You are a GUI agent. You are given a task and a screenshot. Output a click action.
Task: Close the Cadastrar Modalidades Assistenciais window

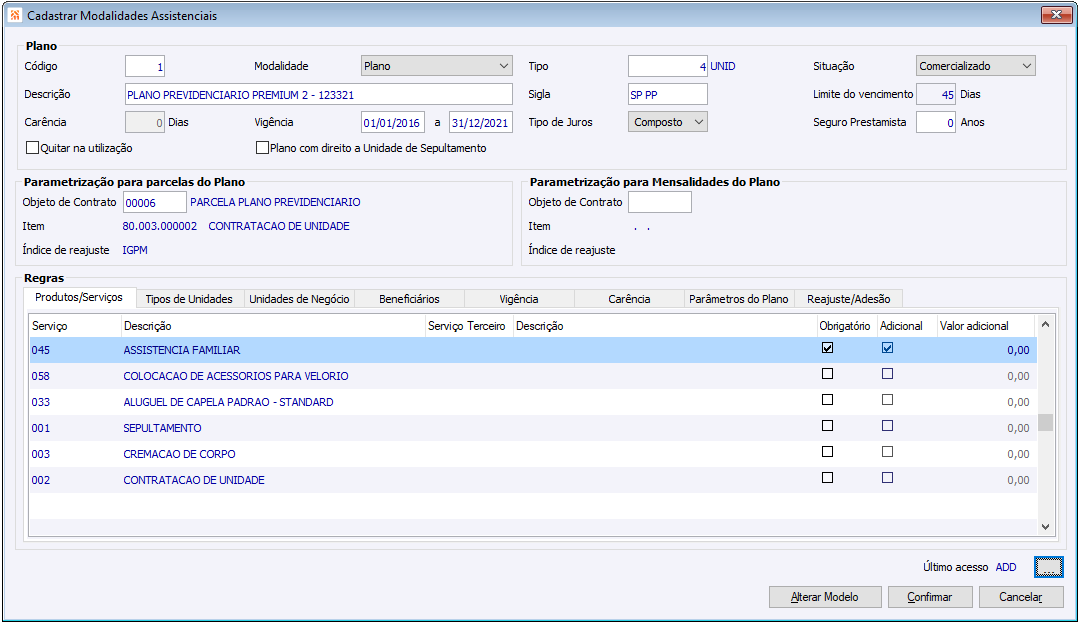[x=1055, y=14]
